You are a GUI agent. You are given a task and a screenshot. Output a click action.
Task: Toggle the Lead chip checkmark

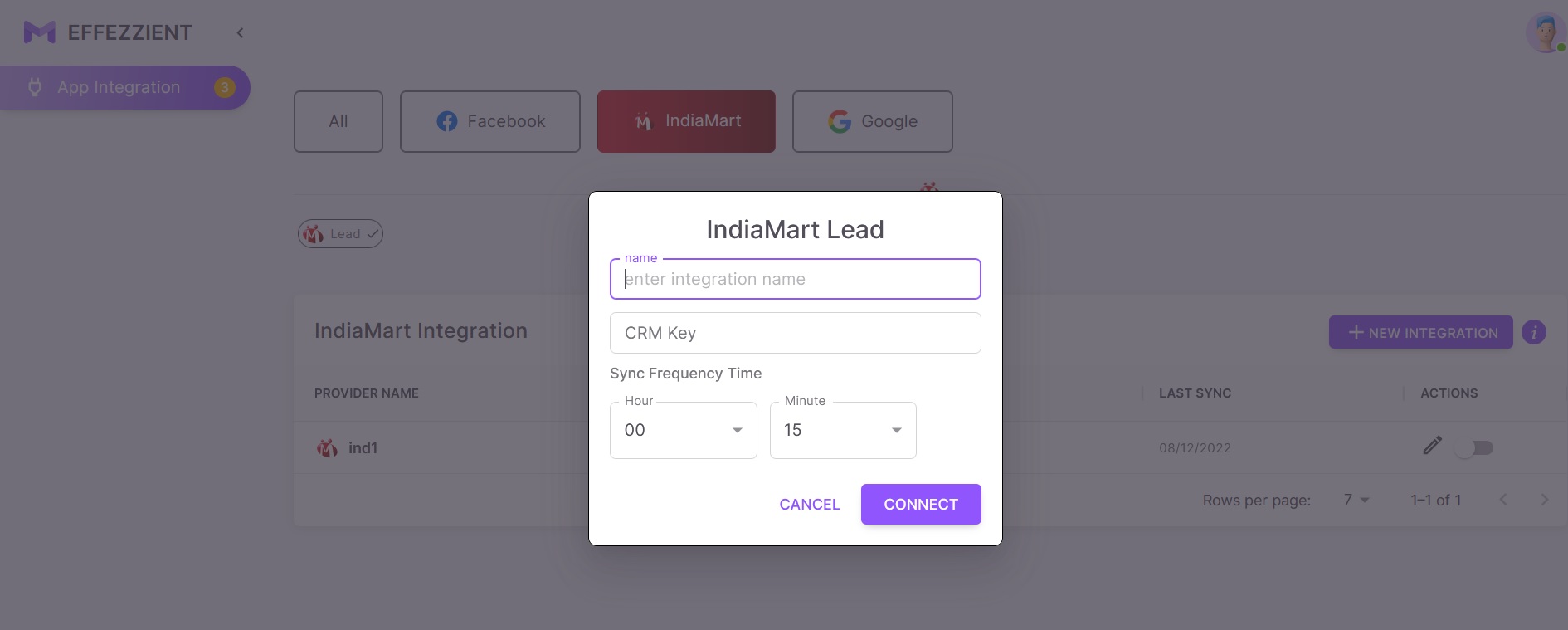coord(373,234)
